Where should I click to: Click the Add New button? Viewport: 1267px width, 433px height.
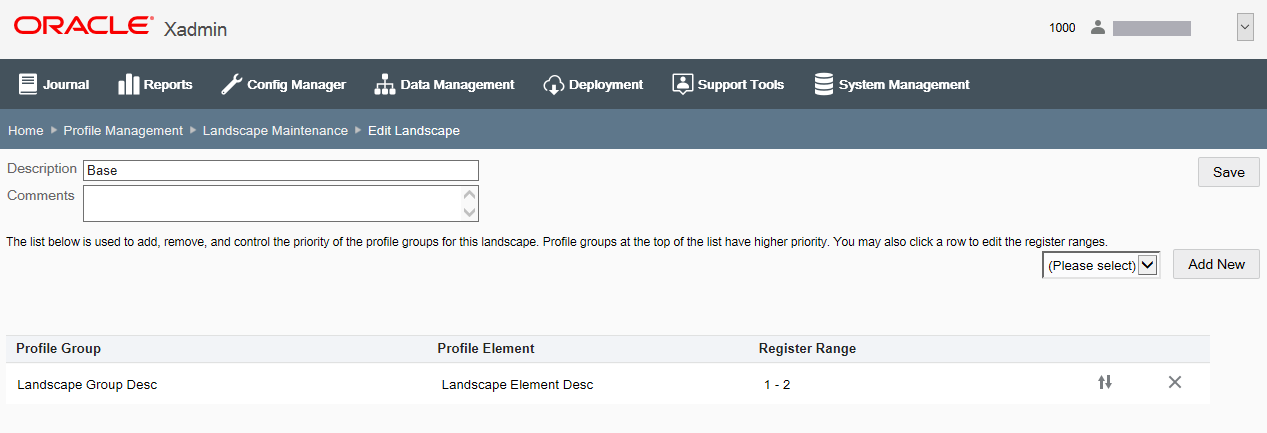click(x=1216, y=264)
